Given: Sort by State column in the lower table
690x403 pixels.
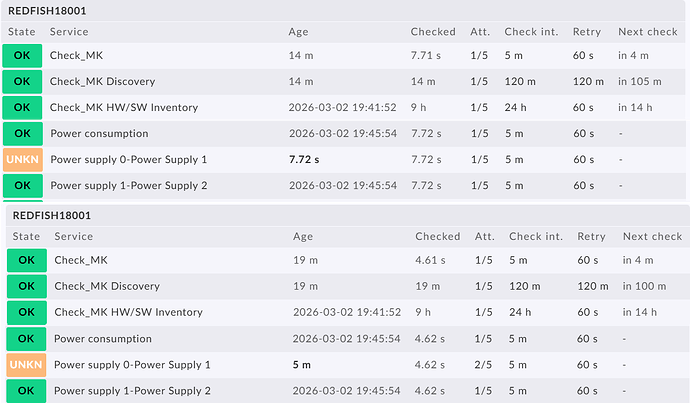Looking at the screenshot, I should click(26, 236).
